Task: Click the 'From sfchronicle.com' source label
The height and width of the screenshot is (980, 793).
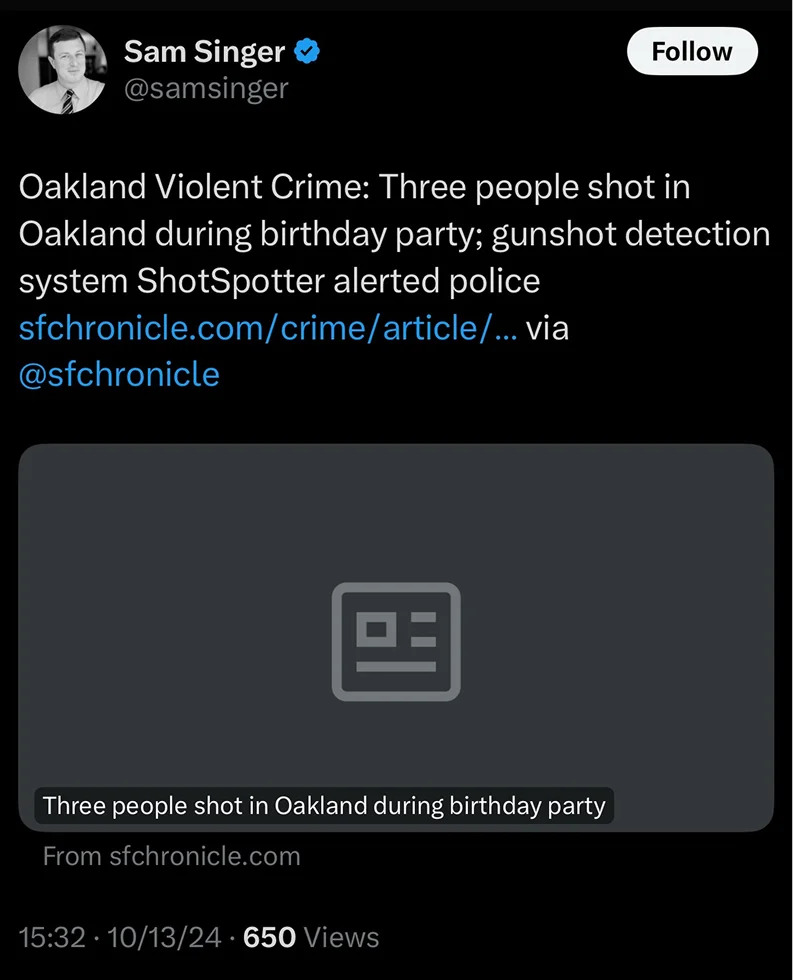Action: click(171, 856)
